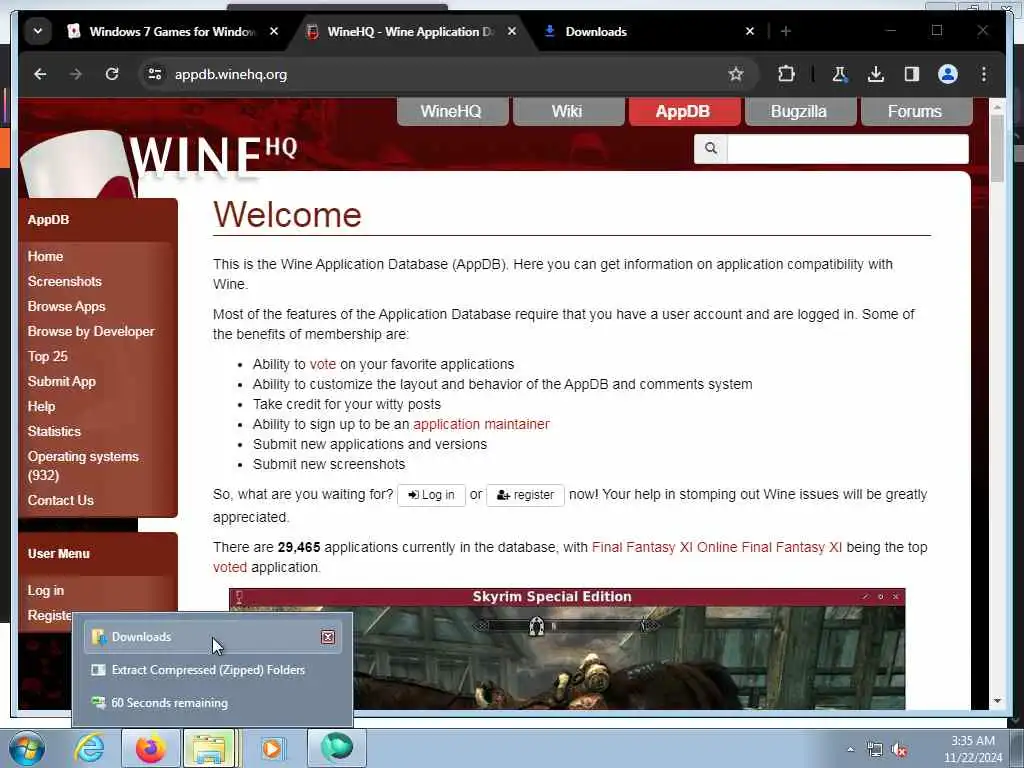Screen dimensions: 1024x768
Task: Open Contact Us sidebar link
Action: [61, 500]
